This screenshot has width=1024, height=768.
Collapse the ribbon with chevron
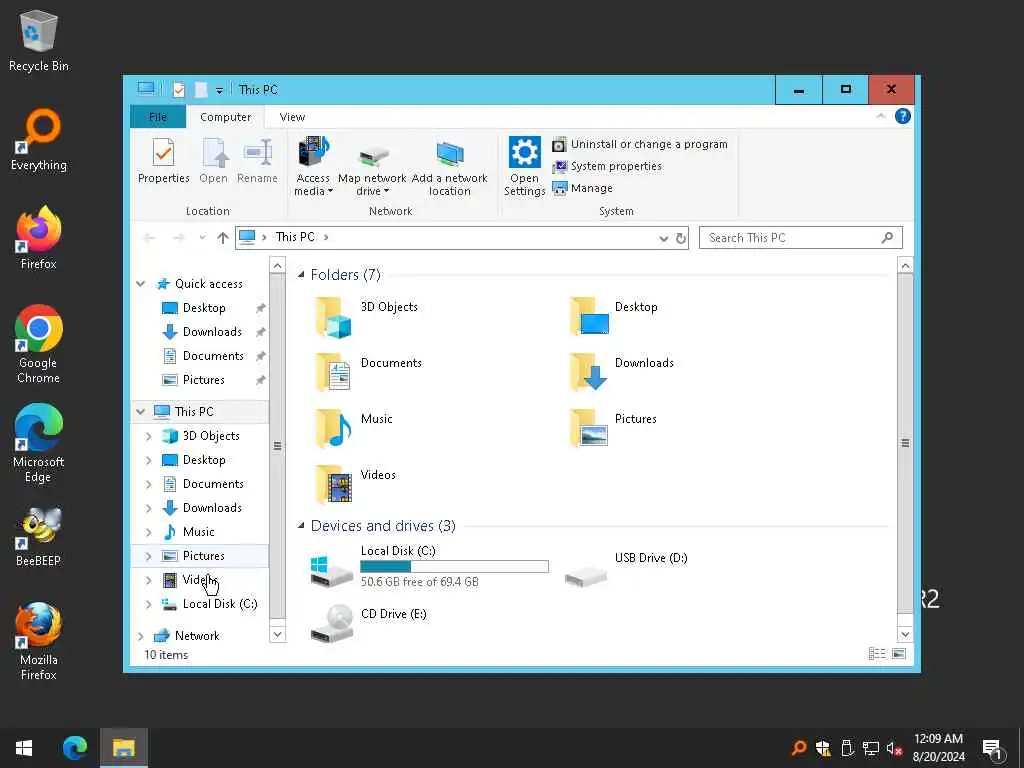(x=880, y=116)
